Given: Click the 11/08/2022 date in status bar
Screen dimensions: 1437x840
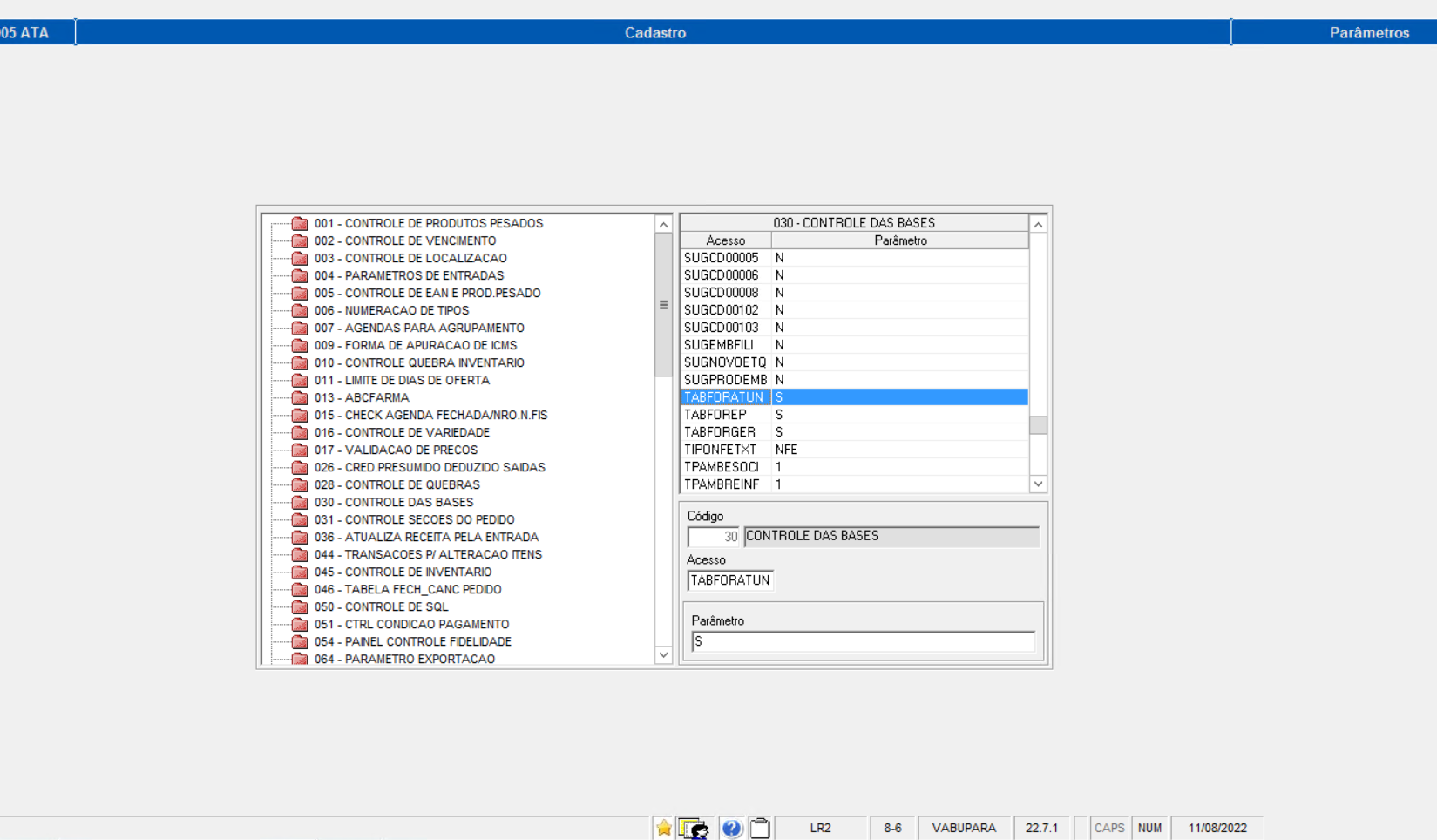Looking at the screenshot, I should (x=1217, y=828).
